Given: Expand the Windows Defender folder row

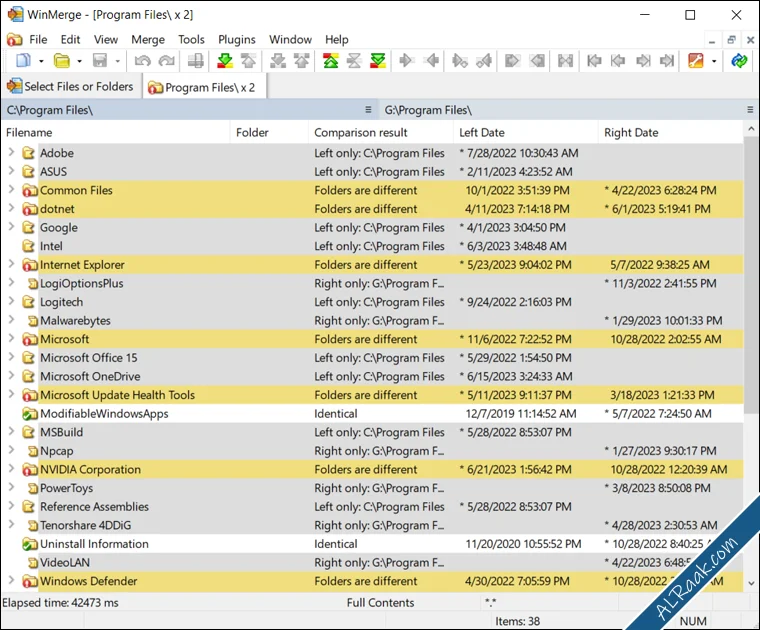Looking at the screenshot, I should pyautogui.click(x=11, y=581).
